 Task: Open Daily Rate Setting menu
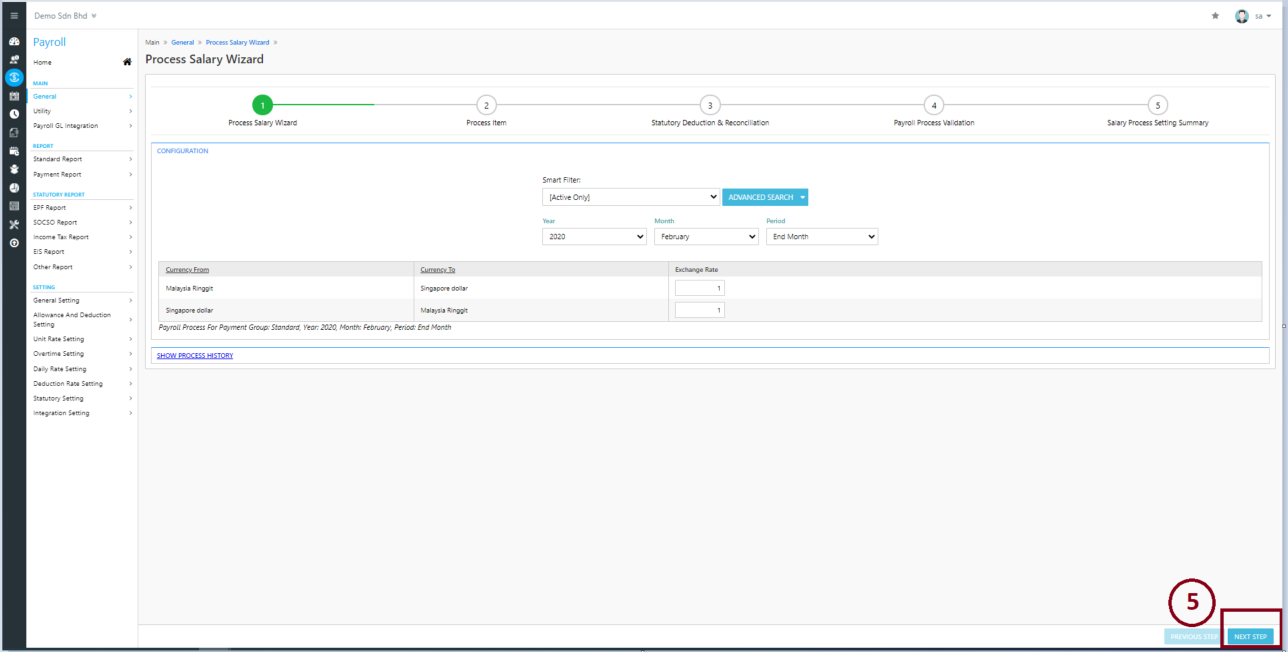[82, 369]
